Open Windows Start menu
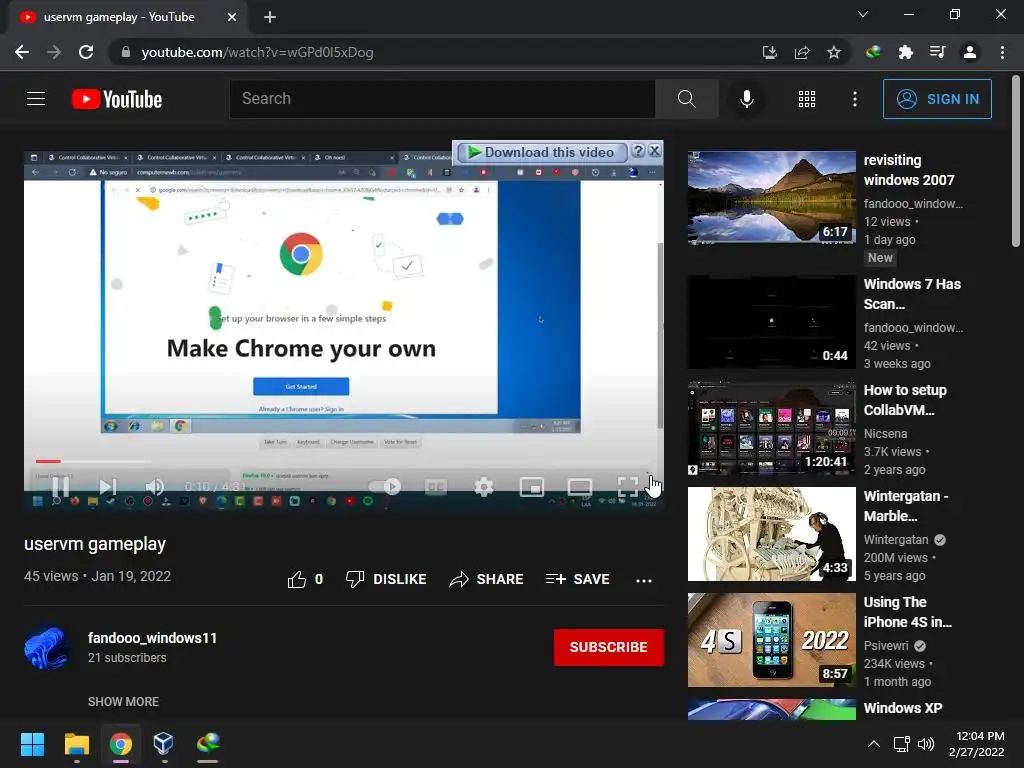This screenshot has width=1024, height=768. click(x=32, y=744)
